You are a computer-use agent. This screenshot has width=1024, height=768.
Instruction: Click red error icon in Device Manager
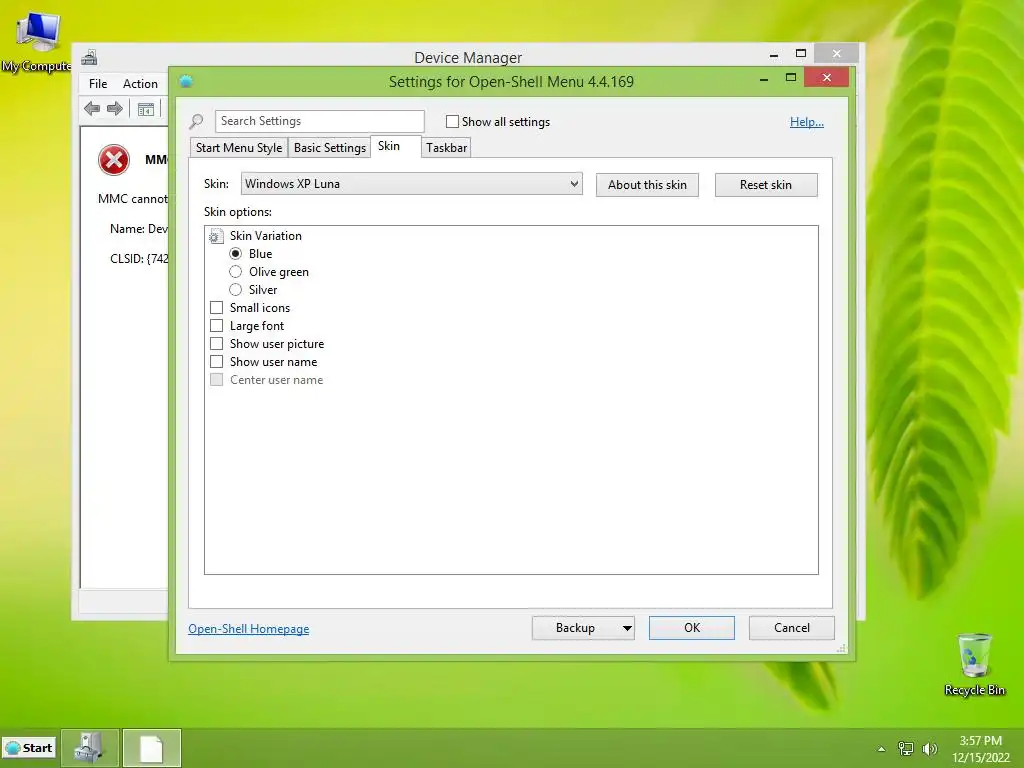[114, 160]
